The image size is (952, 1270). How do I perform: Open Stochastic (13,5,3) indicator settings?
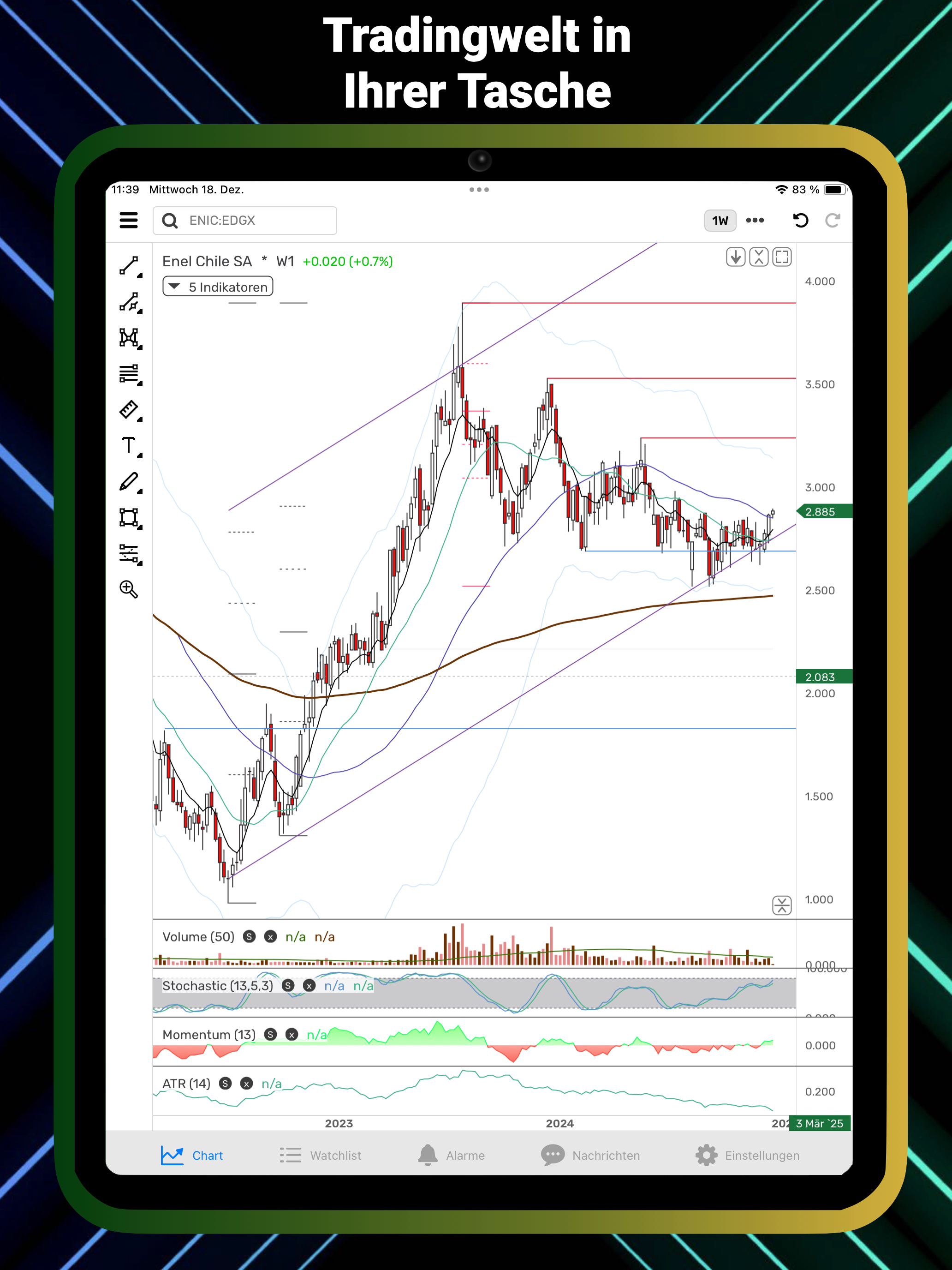coord(288,985)
